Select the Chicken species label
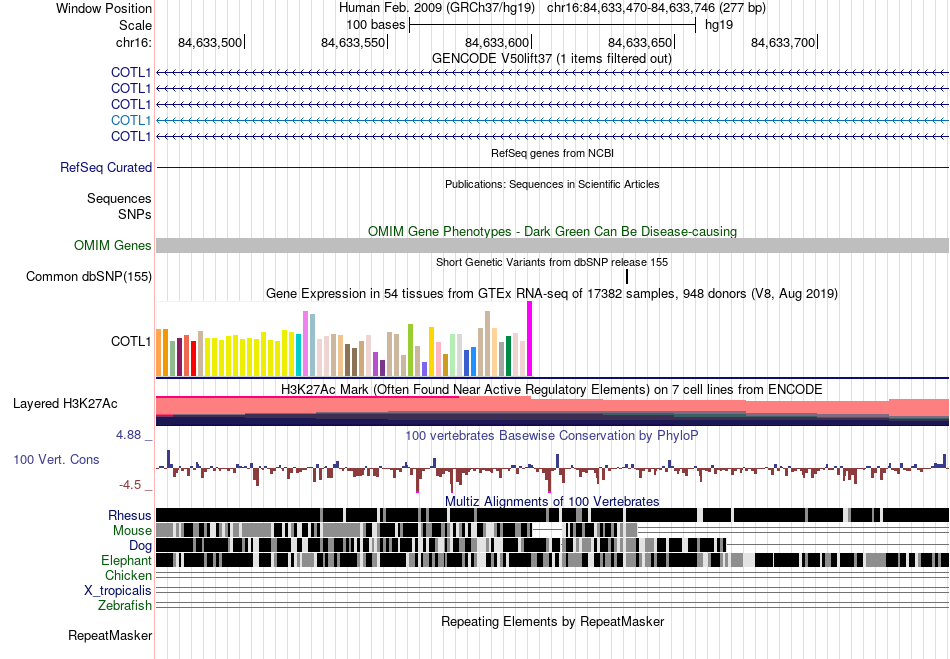The height and width of the screenshot is (659, 950). click(x=128, y=575)
